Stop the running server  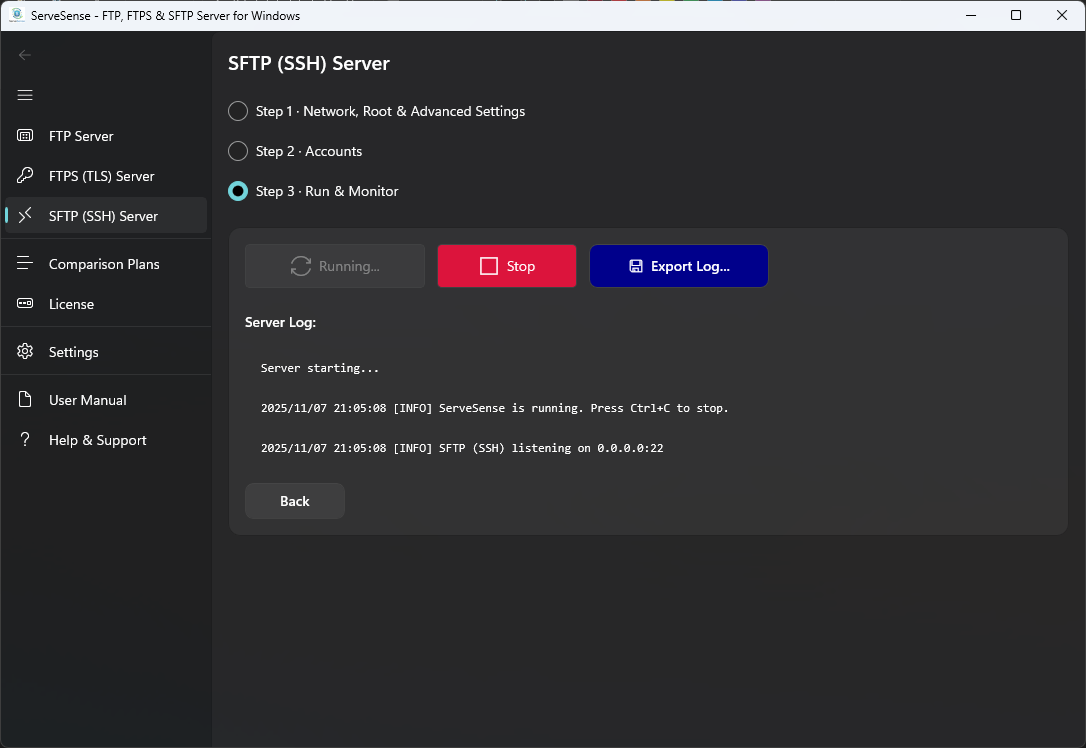[507, 266]
